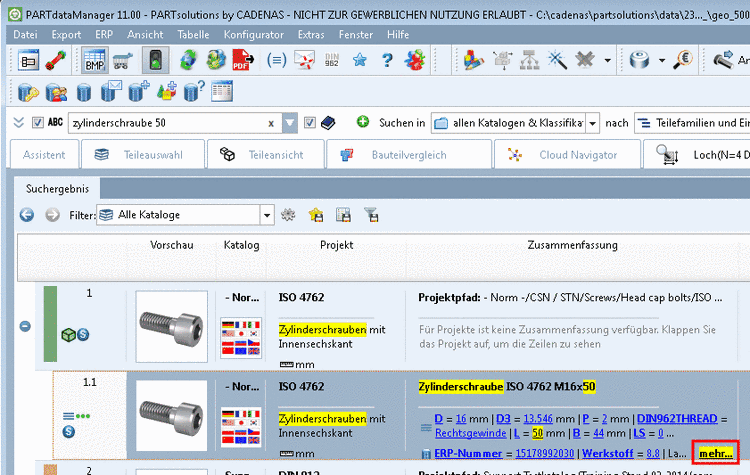Export to PDF with the red PDF icon

243,61
